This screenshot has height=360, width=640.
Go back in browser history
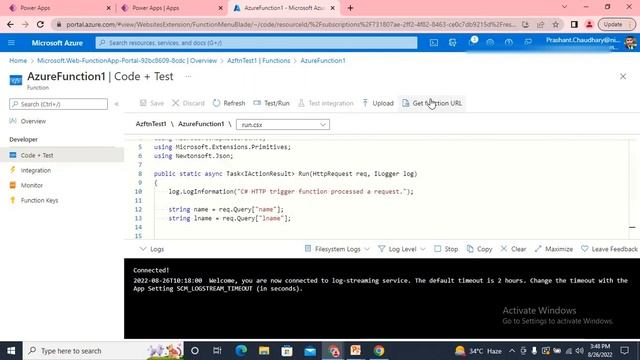pos(10,24)
